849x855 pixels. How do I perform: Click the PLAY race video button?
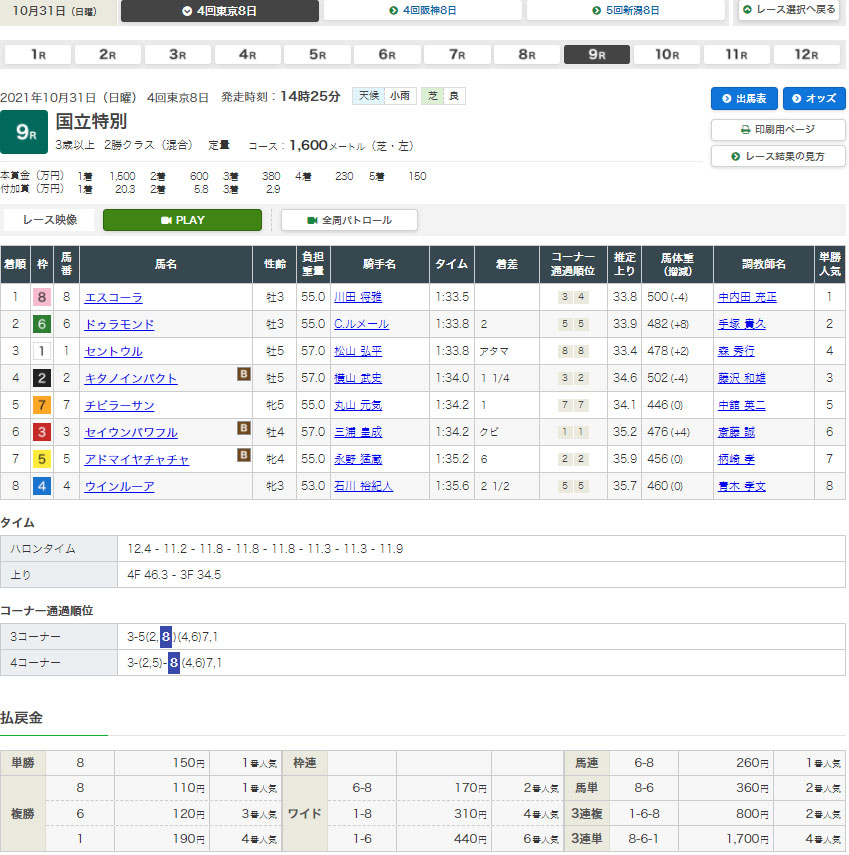click(x=182, y=220)
